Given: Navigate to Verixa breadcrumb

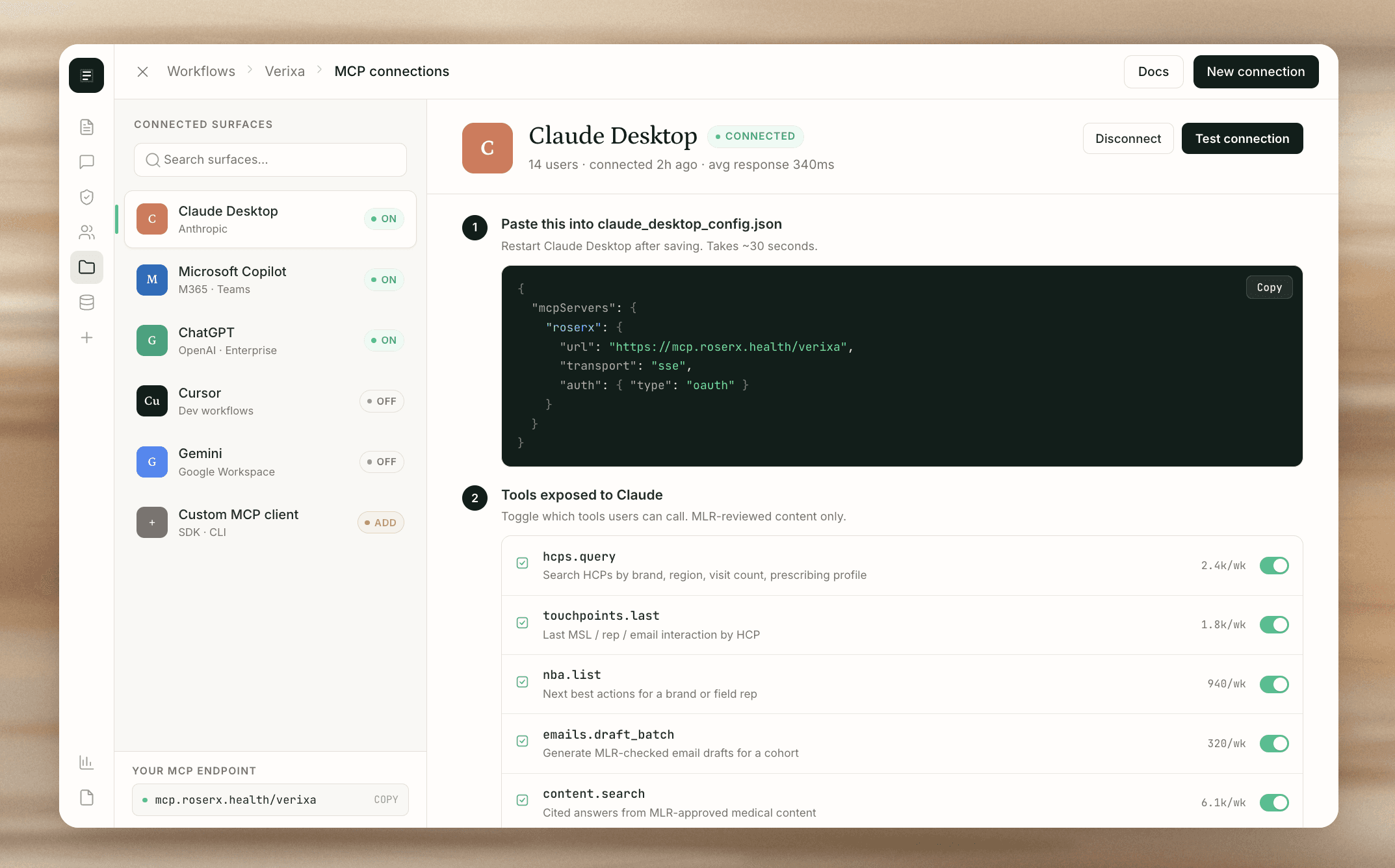Looking at the screenshot, I should point(284,71).
